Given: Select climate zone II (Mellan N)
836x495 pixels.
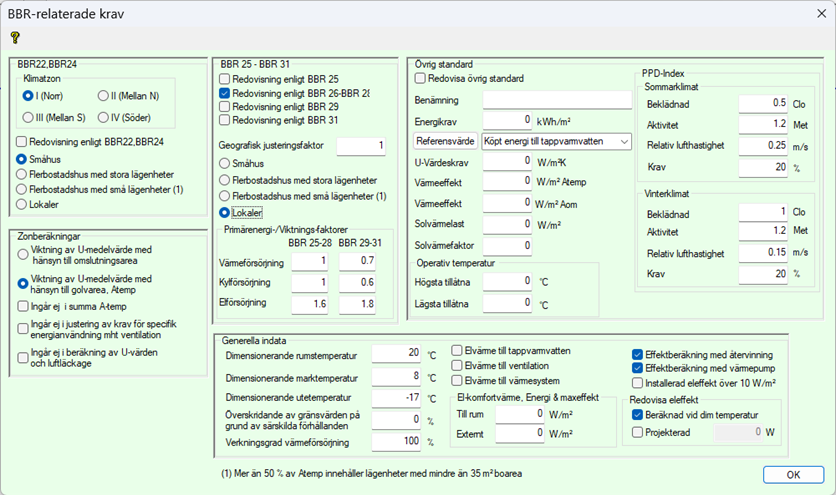Looking at the screenshot, I should coord(104,96).
